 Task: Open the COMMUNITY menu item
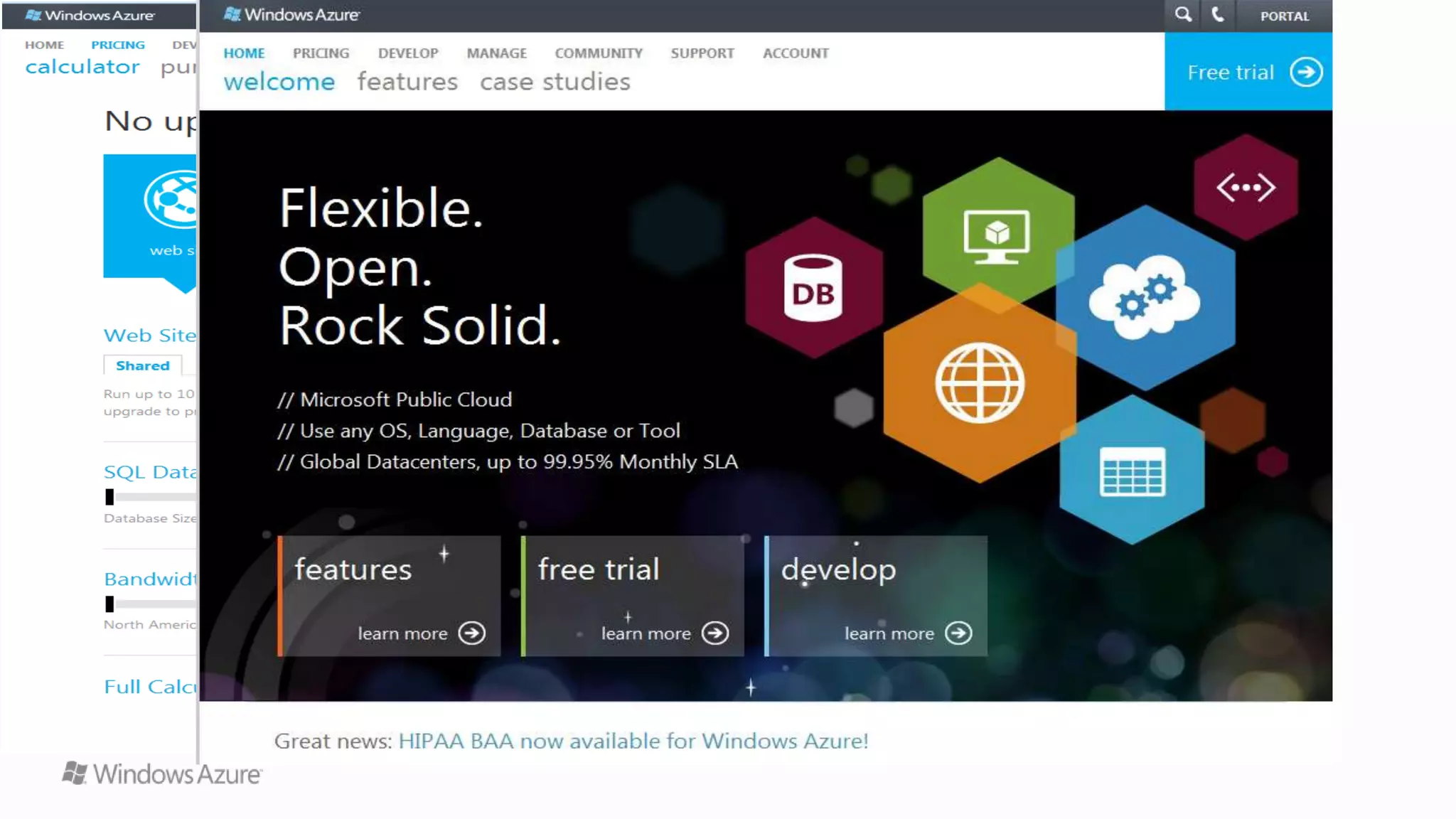tap(598, 53)
